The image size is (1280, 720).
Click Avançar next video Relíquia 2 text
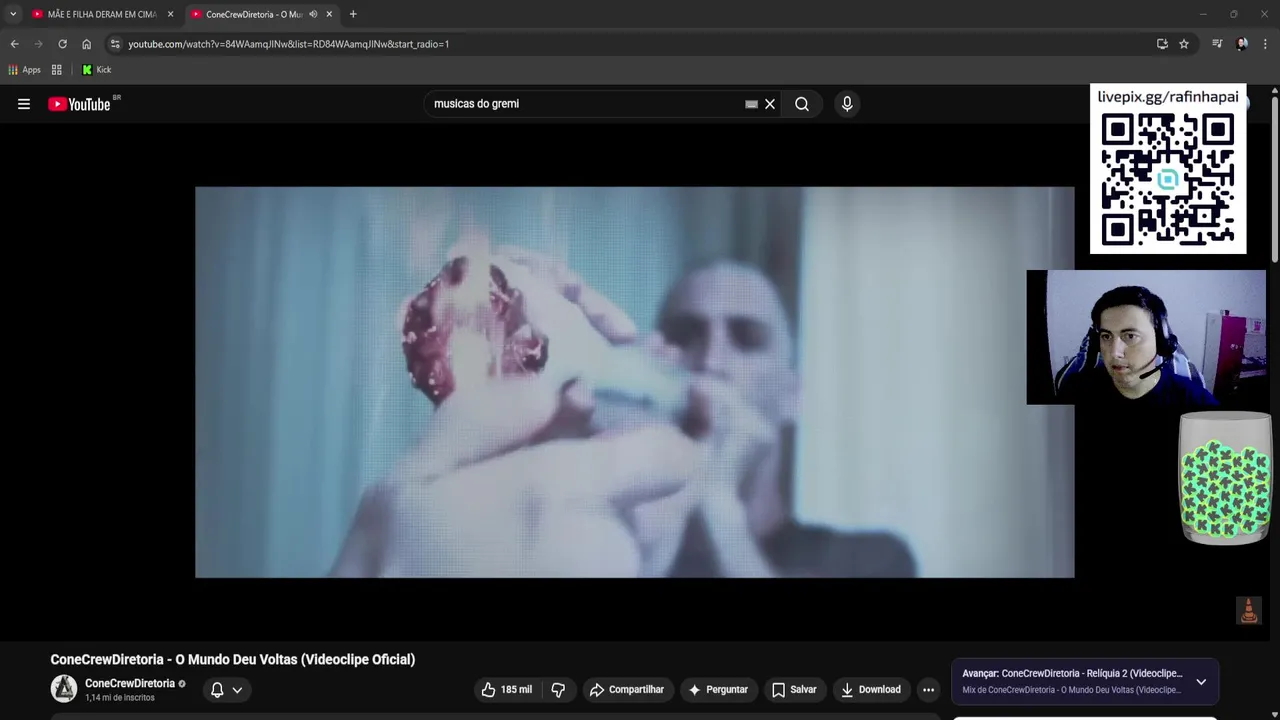coord(1072,673)
